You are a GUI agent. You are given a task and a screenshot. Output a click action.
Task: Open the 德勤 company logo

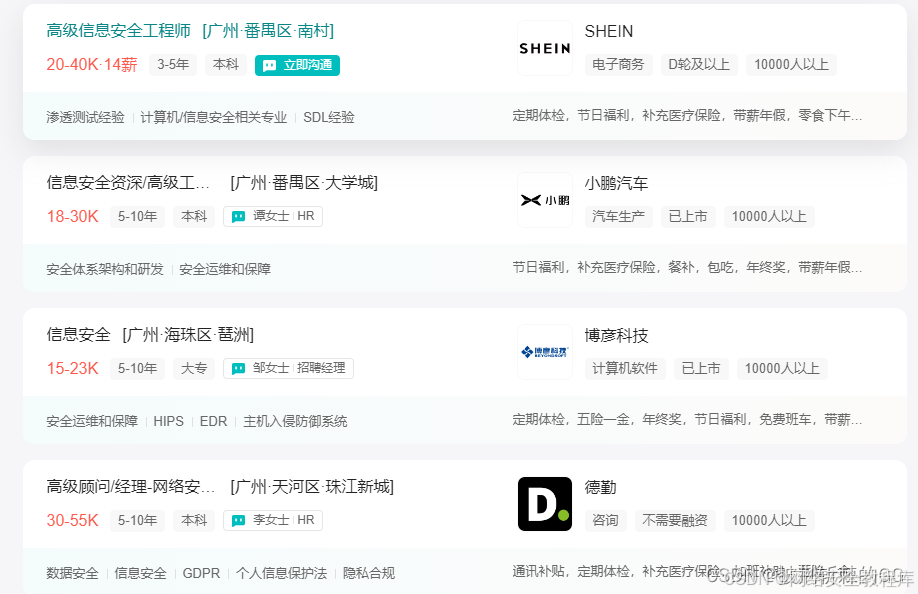(x=544, y=504)
